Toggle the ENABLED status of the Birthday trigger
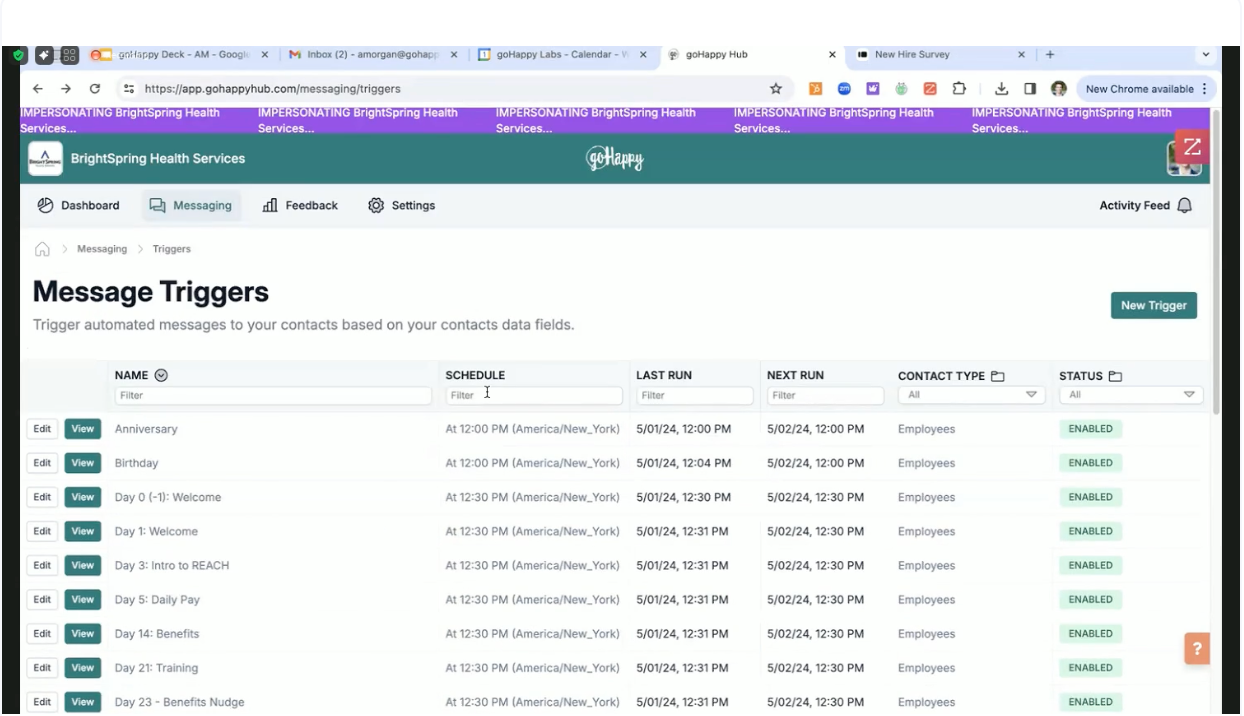This screenshot has width=1244, height=716. [1089, 463]
